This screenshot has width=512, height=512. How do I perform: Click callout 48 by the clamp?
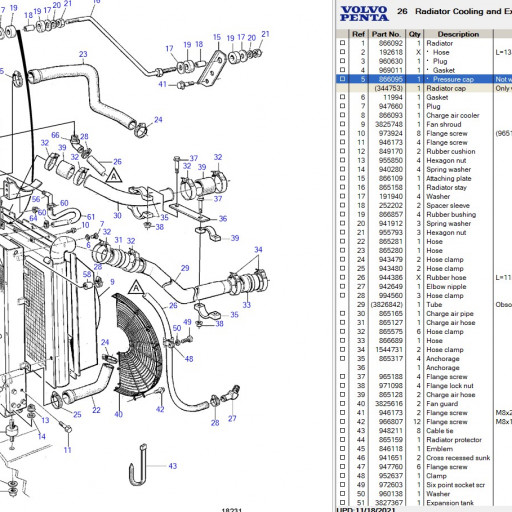pos(189,359)
